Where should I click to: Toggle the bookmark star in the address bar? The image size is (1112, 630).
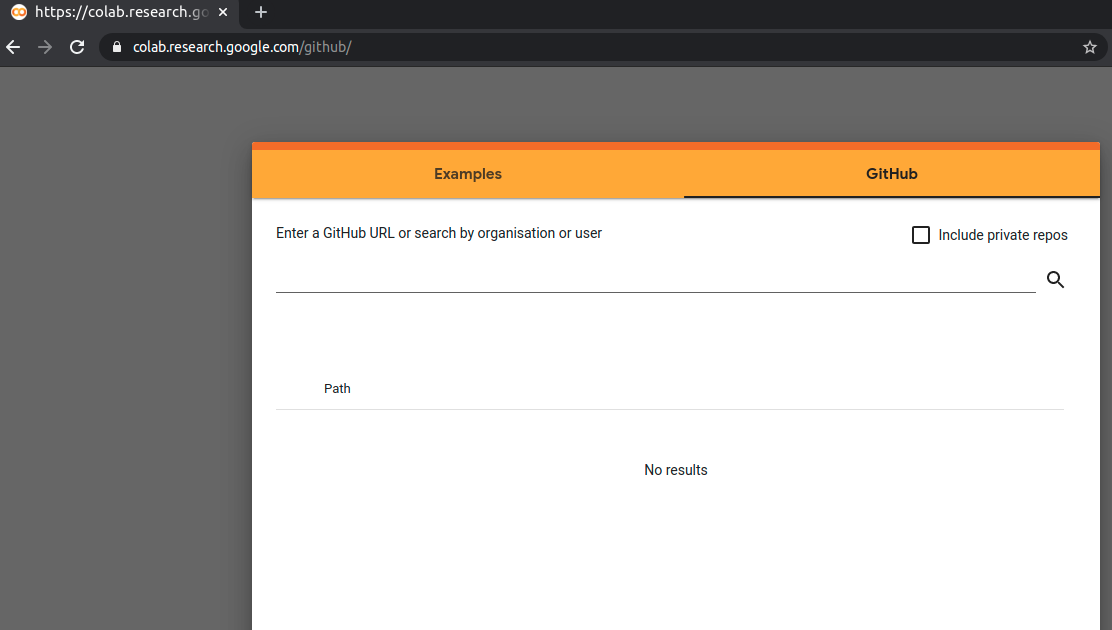[1089, 46]
